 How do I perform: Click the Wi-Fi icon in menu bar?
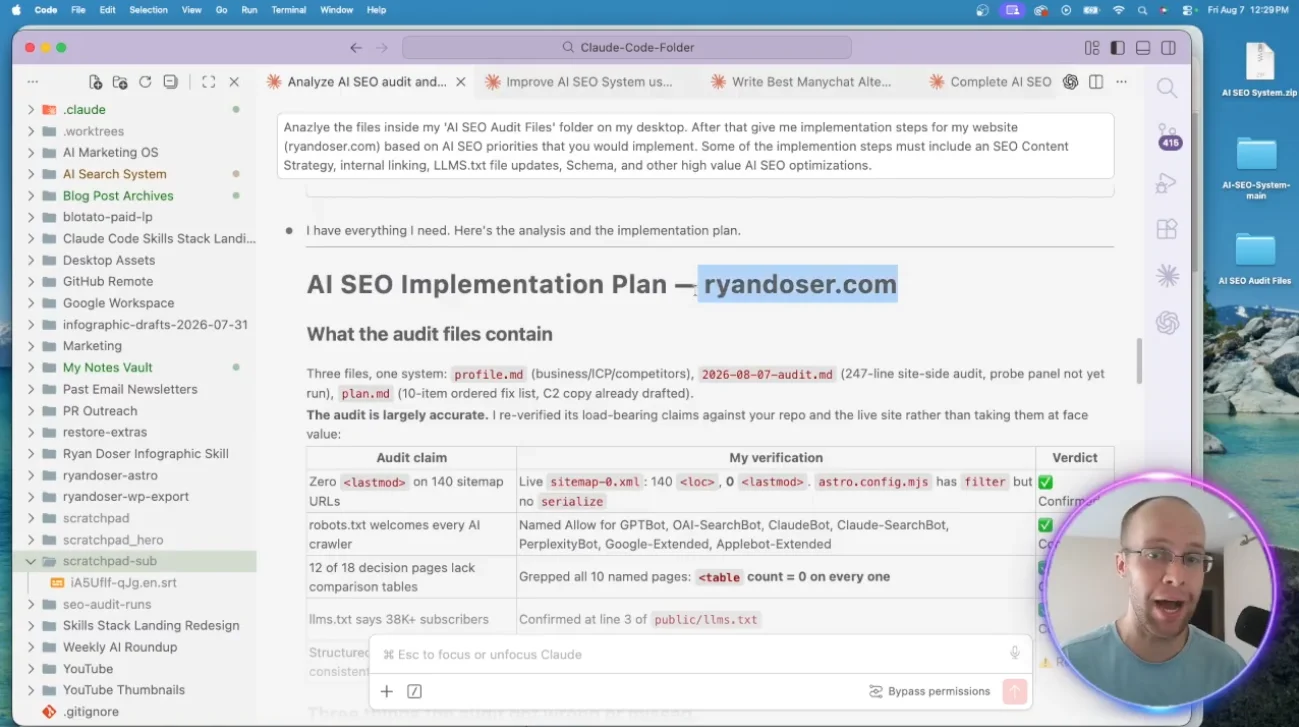coord(1118,10)
